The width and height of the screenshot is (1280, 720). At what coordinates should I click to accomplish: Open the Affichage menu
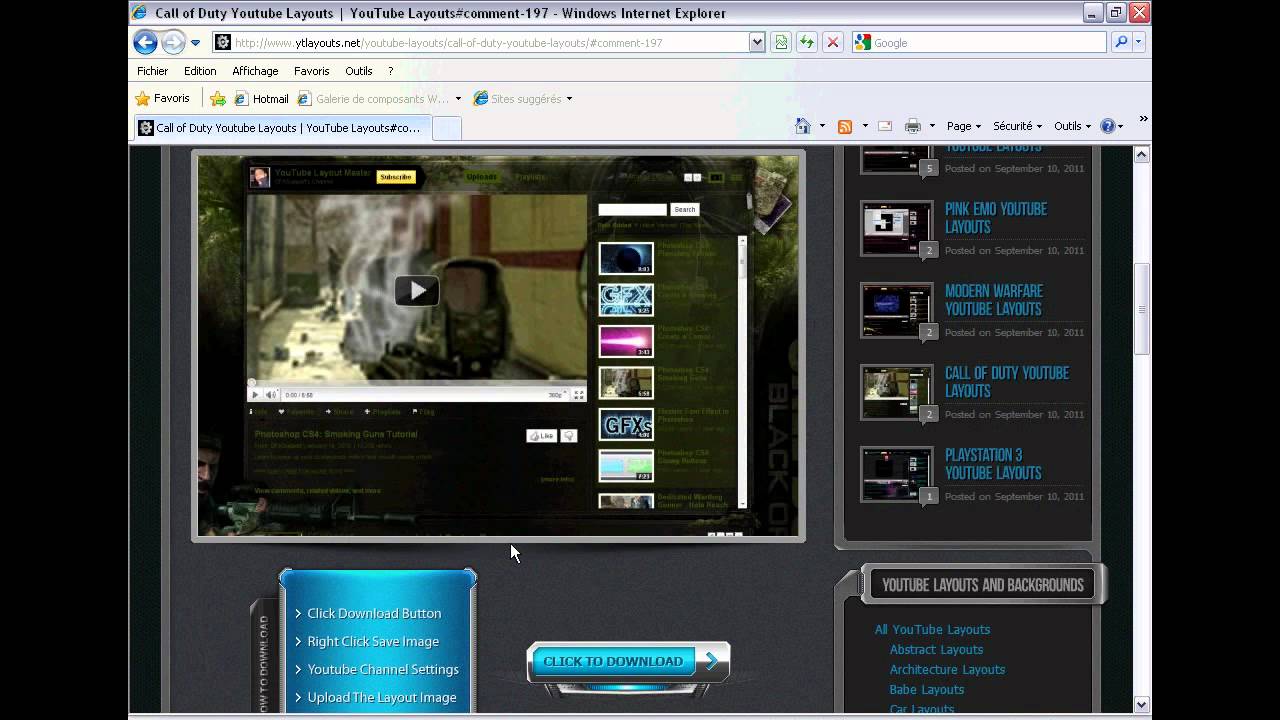255,71
